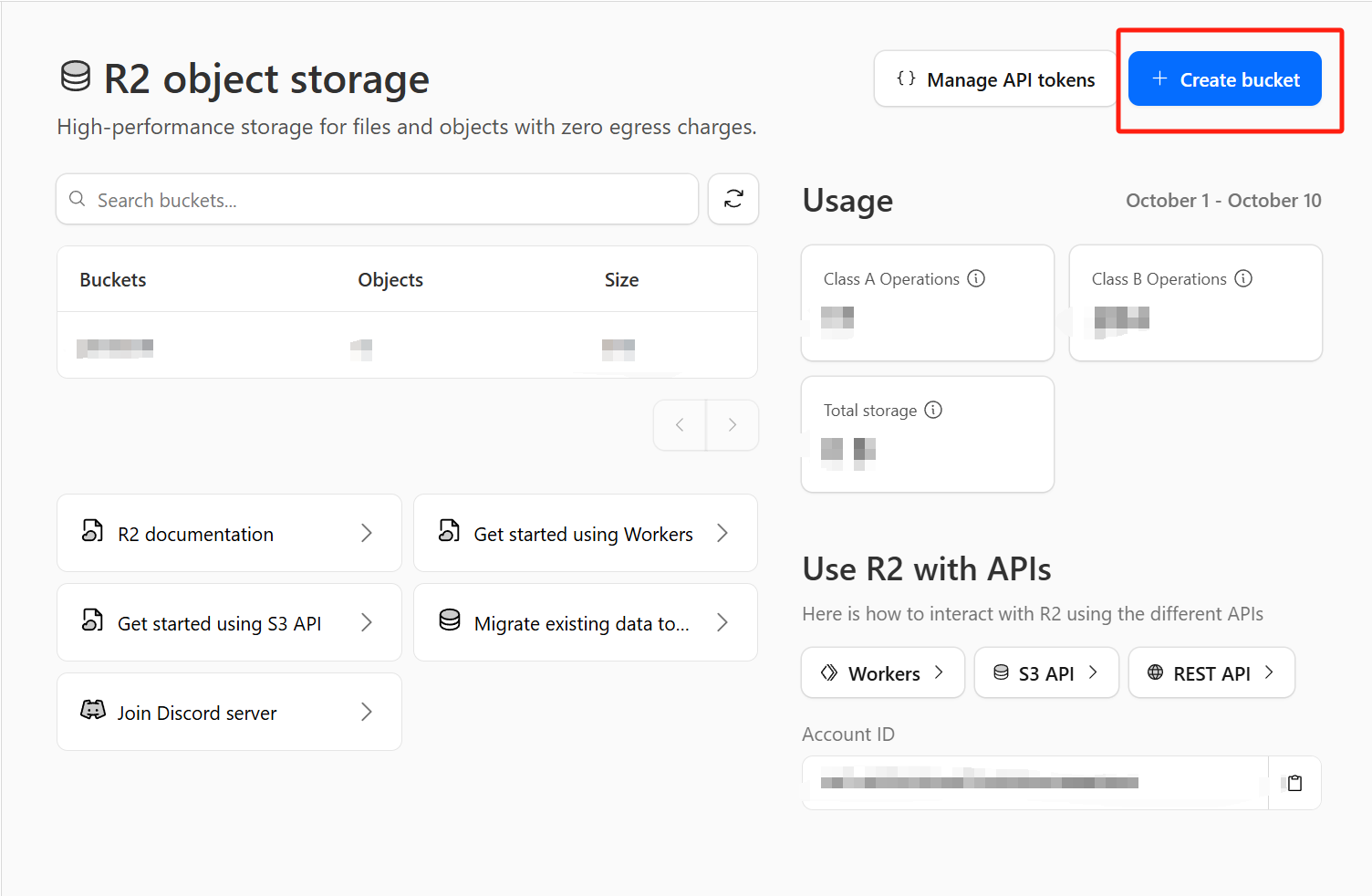The width and height of the screenshot is (1372, 896).
Task: Go to the previous page of buckets
Action: point(680,425)
